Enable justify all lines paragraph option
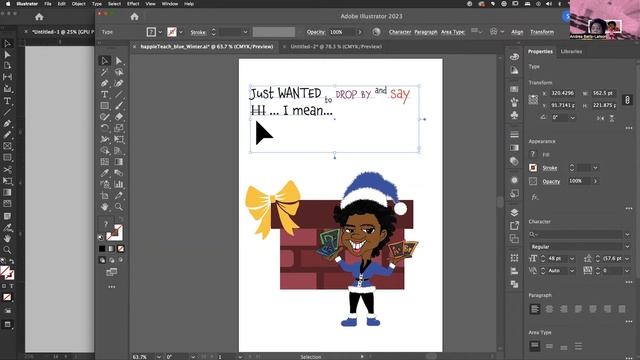 [622, 309]
